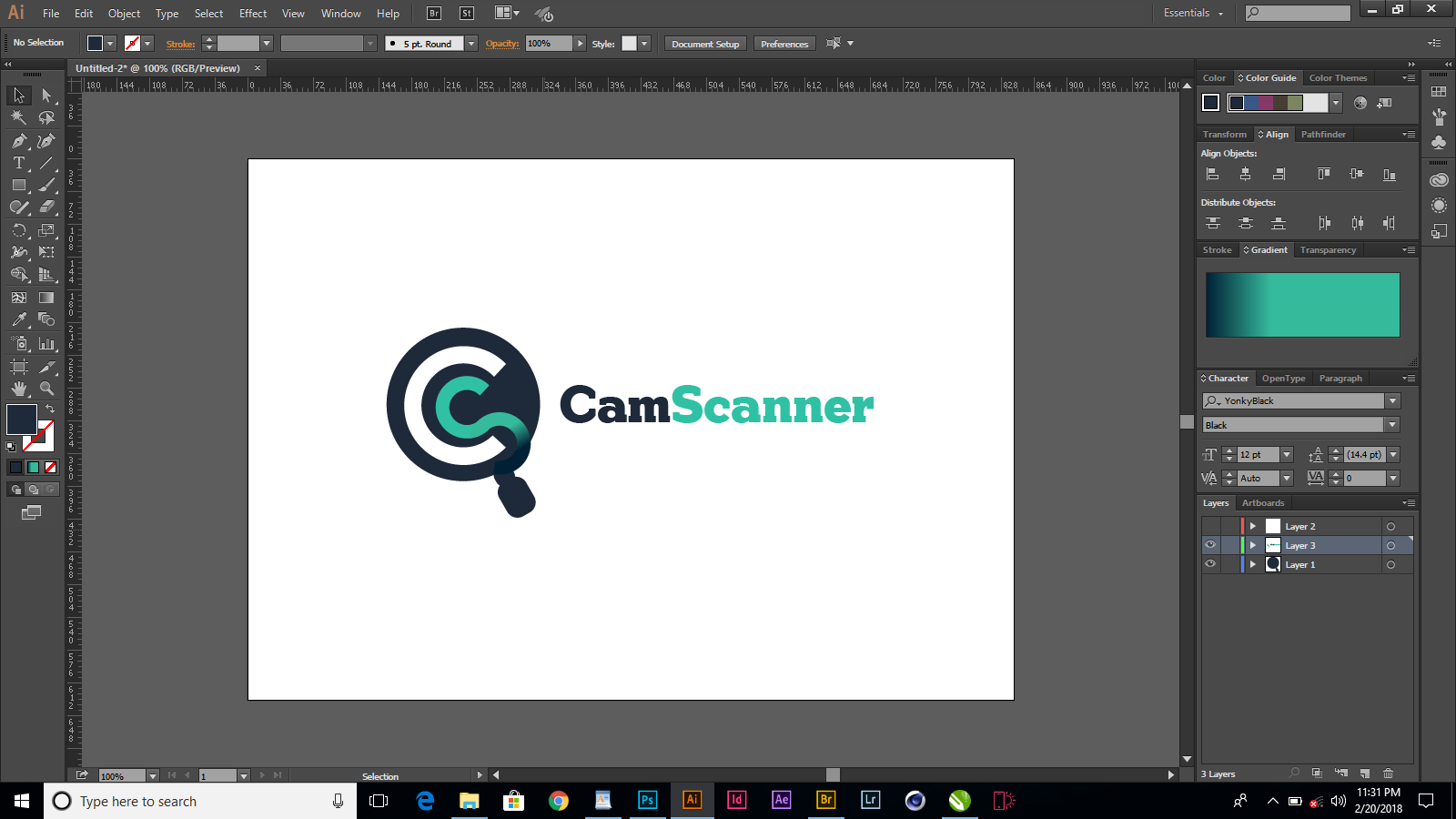This screenshot has height=819, width=1456.
Task: Select the Rotate tool
Action: coord(19,230)
